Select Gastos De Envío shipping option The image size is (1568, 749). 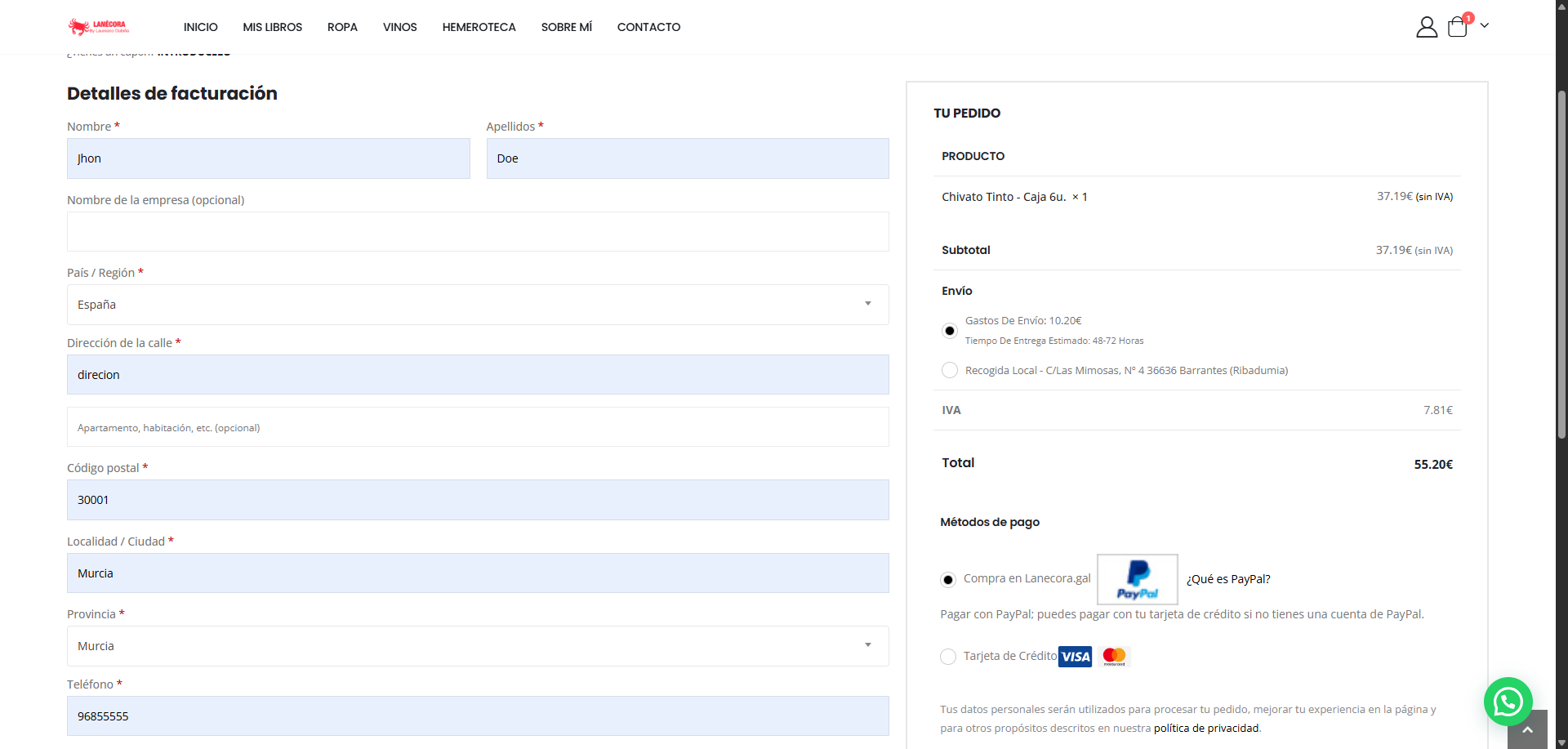(x=950, y=331)
